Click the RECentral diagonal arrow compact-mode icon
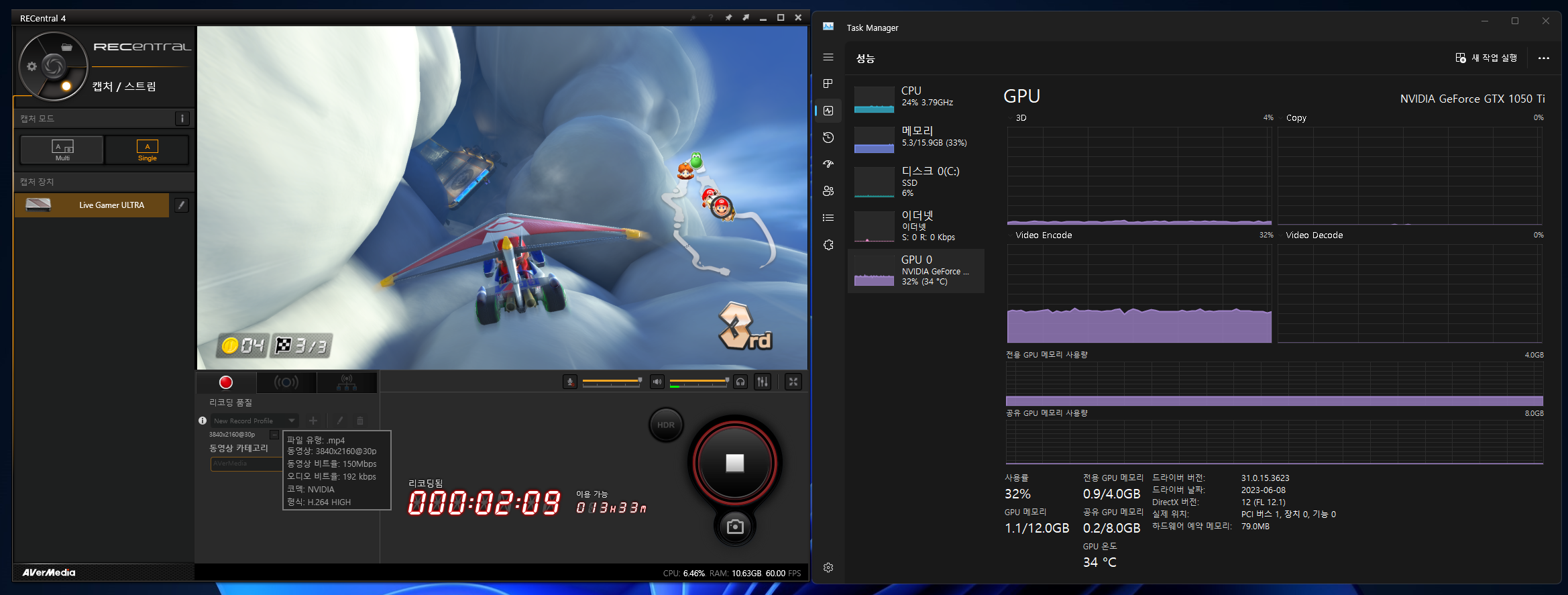The image size is (1568, 595). (746, 18)
